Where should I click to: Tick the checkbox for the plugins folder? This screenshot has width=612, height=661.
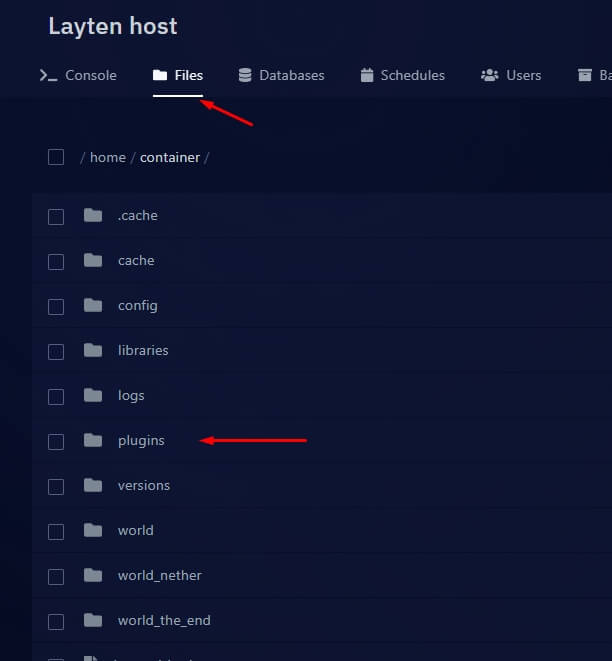click(56, 441)
